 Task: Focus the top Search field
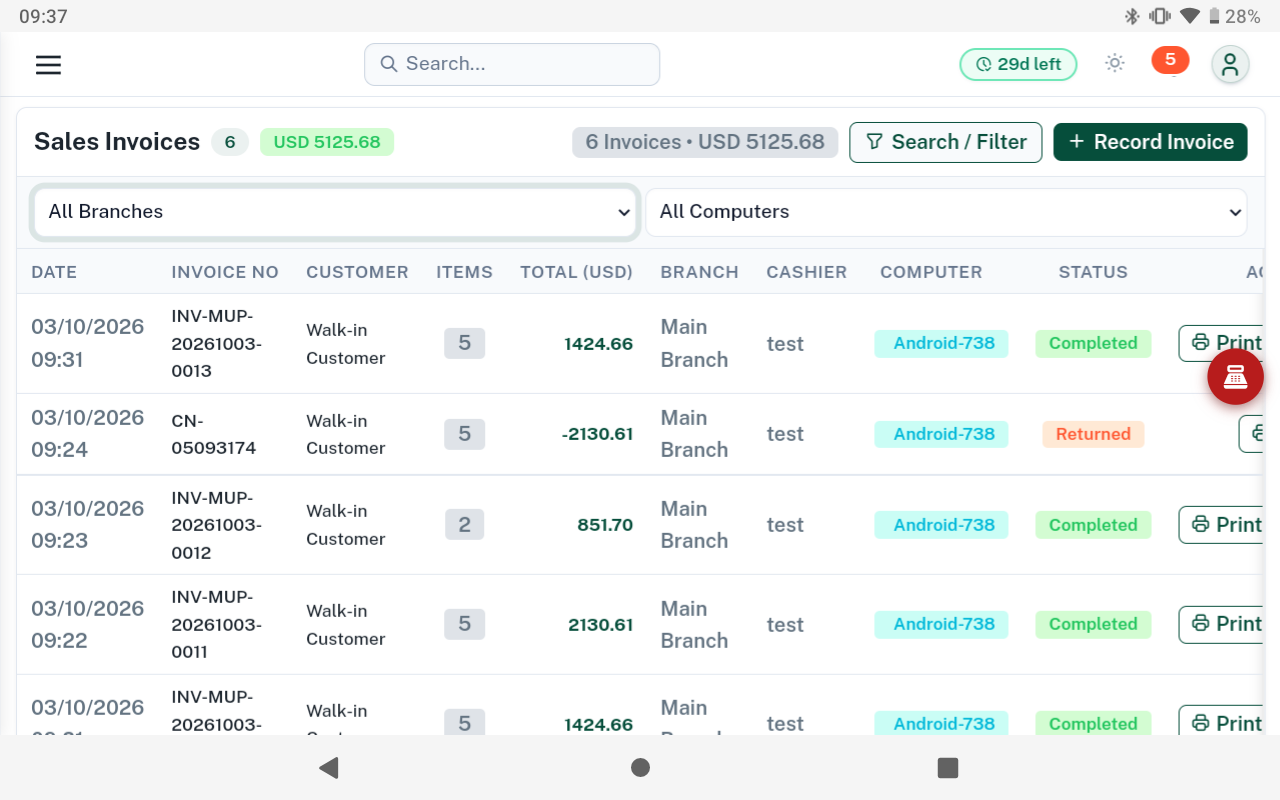coord(512,64)
